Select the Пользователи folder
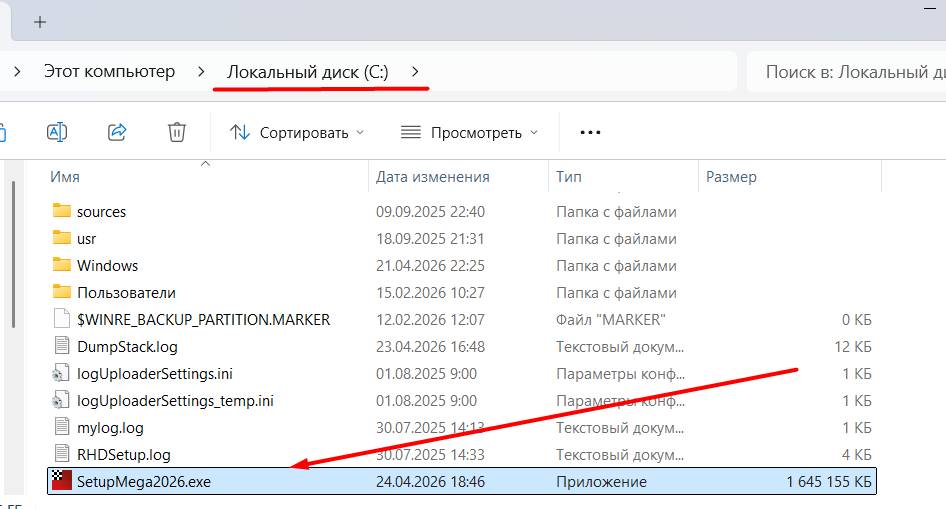 tap(126, 293)
